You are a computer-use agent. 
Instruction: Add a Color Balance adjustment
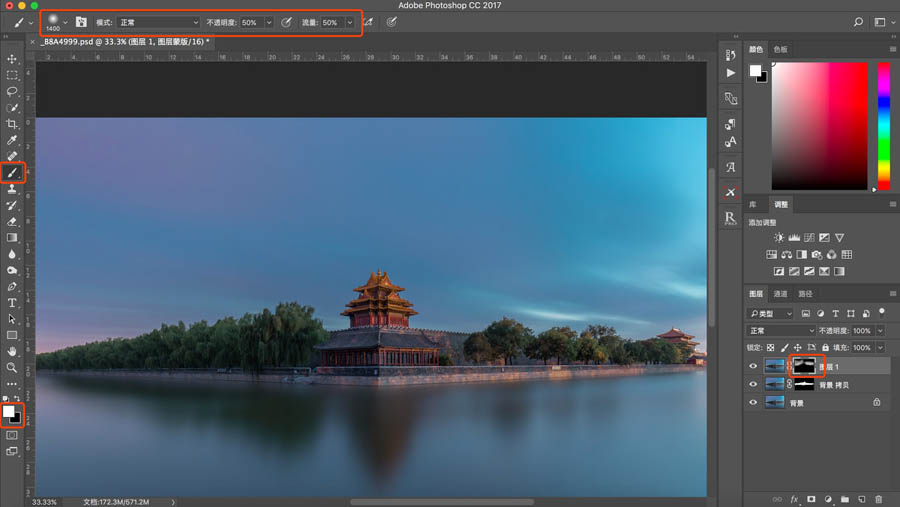pyautogui.click(x=786, y=254)
